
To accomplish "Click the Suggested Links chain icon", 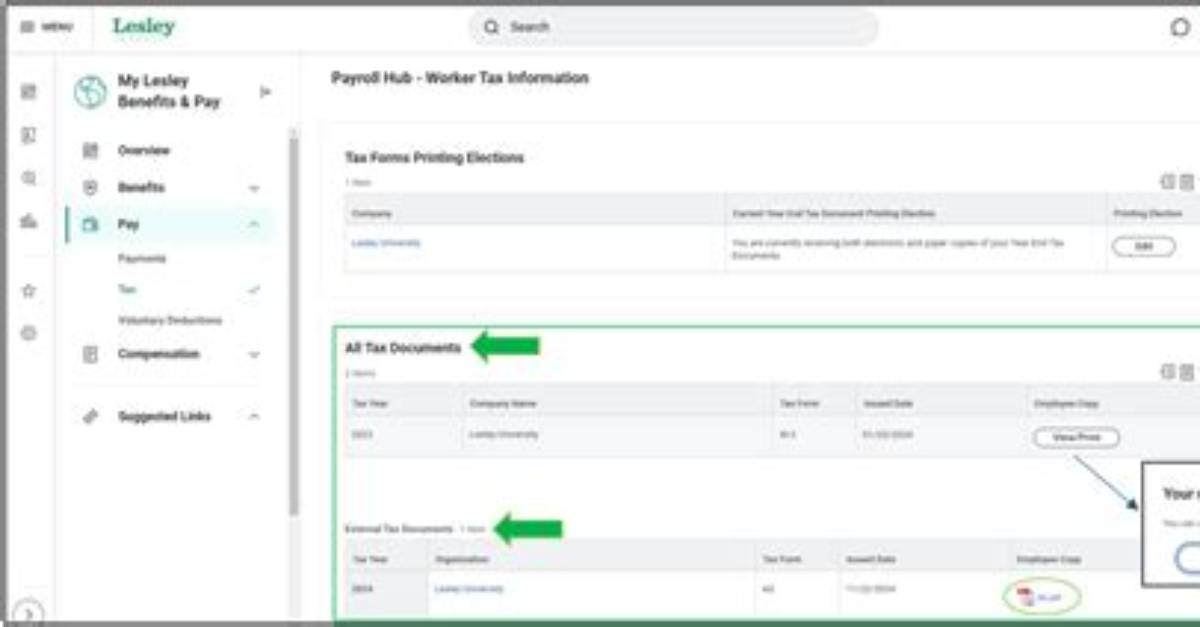I will (x=90, y=416).
